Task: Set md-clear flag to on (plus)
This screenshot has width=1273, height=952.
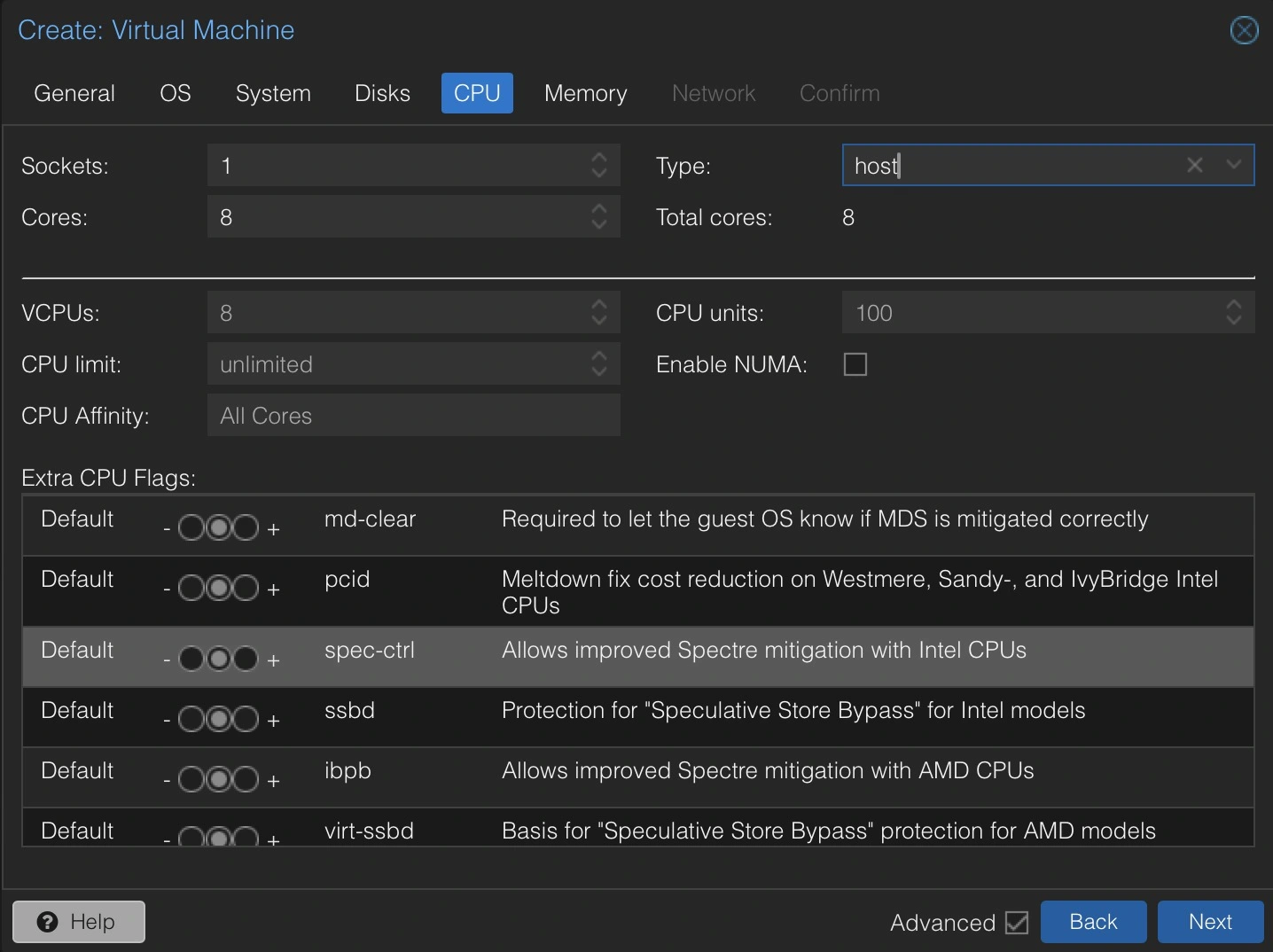Action: point(246,527)
